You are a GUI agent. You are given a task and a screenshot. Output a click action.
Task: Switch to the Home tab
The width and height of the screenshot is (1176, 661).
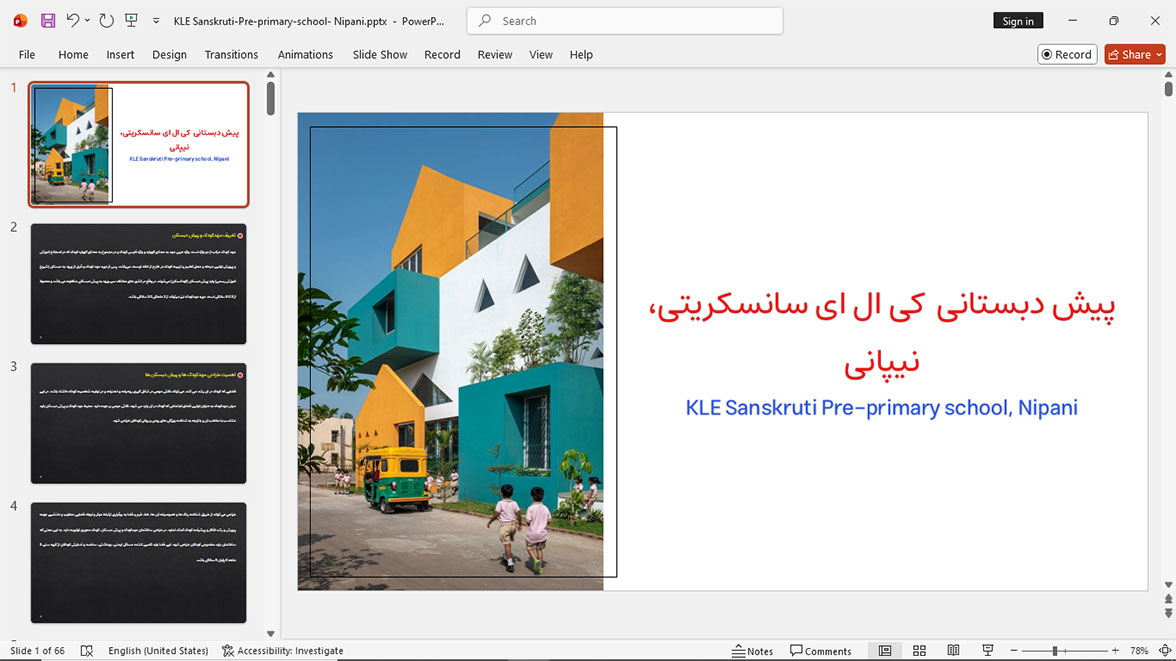click(x=74, y=55)
